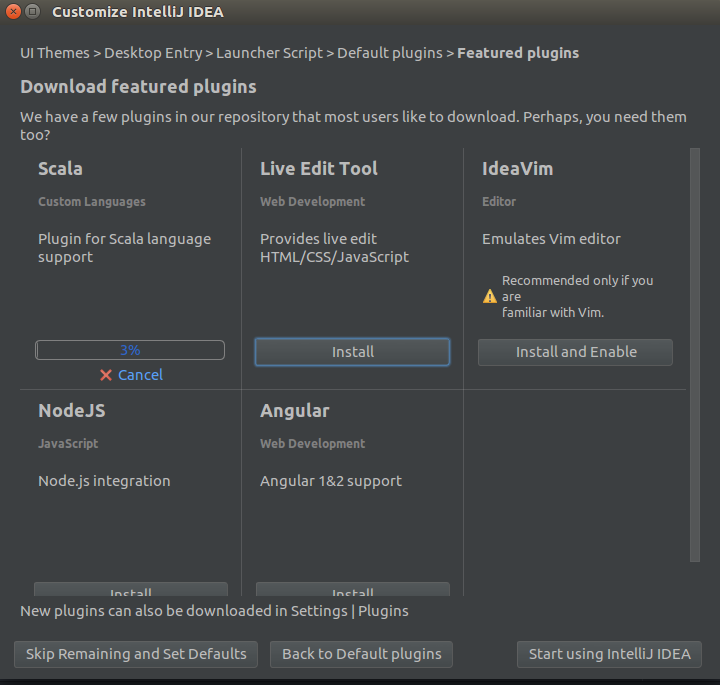This screenshot has width=720, height=685.
Task: Click the Live Edit Tool title
Action: click(319, 169)
